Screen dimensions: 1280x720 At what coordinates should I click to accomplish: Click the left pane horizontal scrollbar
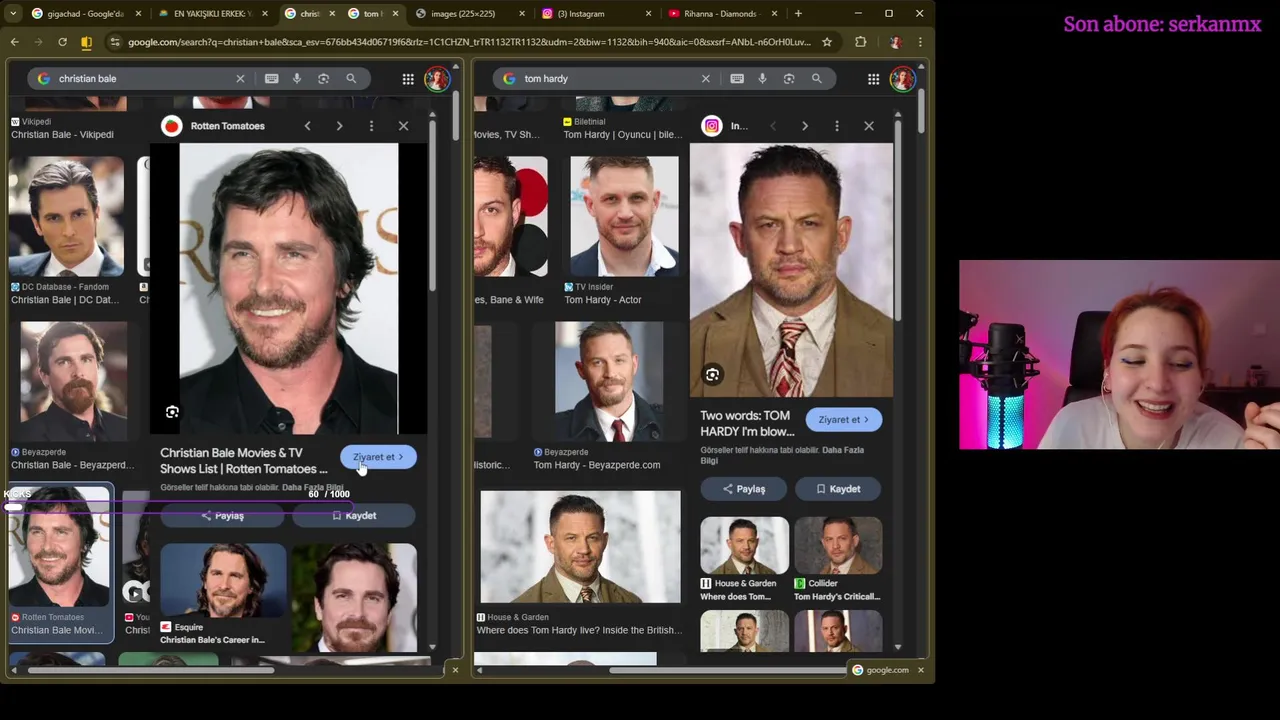tap(150, 669)
